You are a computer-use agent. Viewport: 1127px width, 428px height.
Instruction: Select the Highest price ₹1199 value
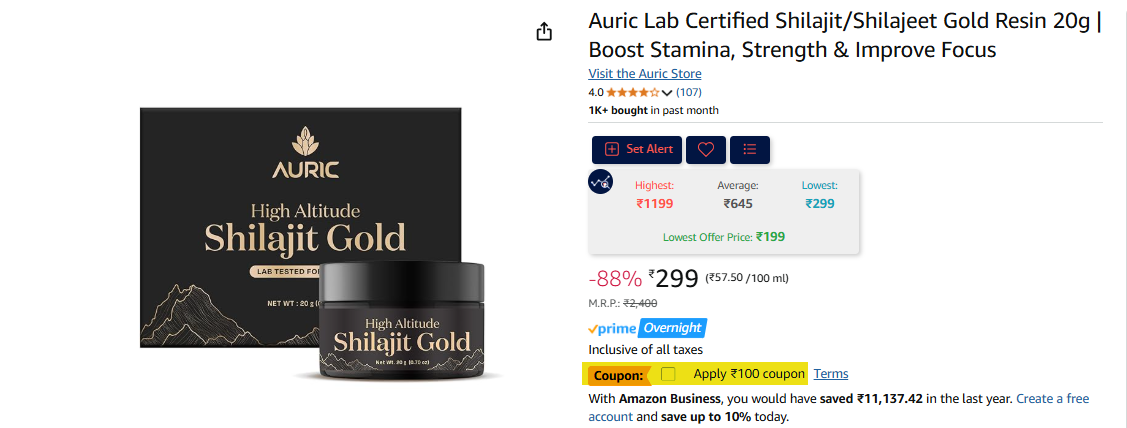pos(655,204)
